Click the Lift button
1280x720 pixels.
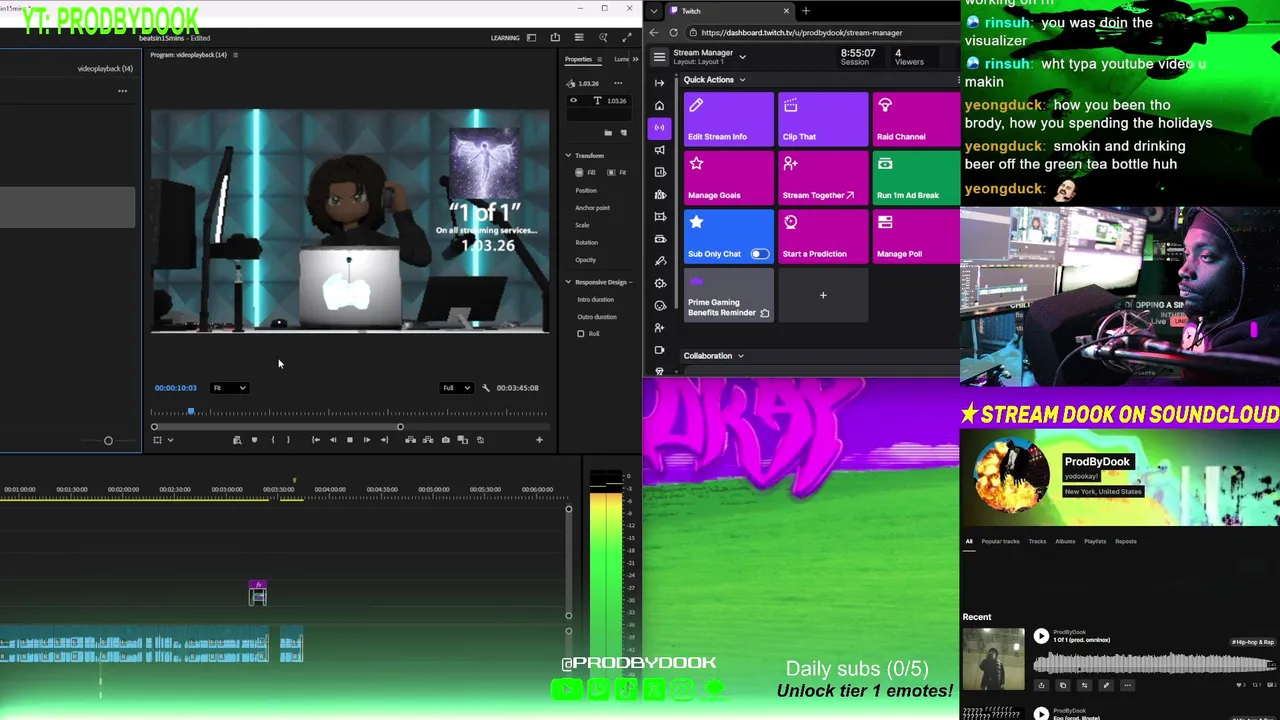click(x=411, y=440)
